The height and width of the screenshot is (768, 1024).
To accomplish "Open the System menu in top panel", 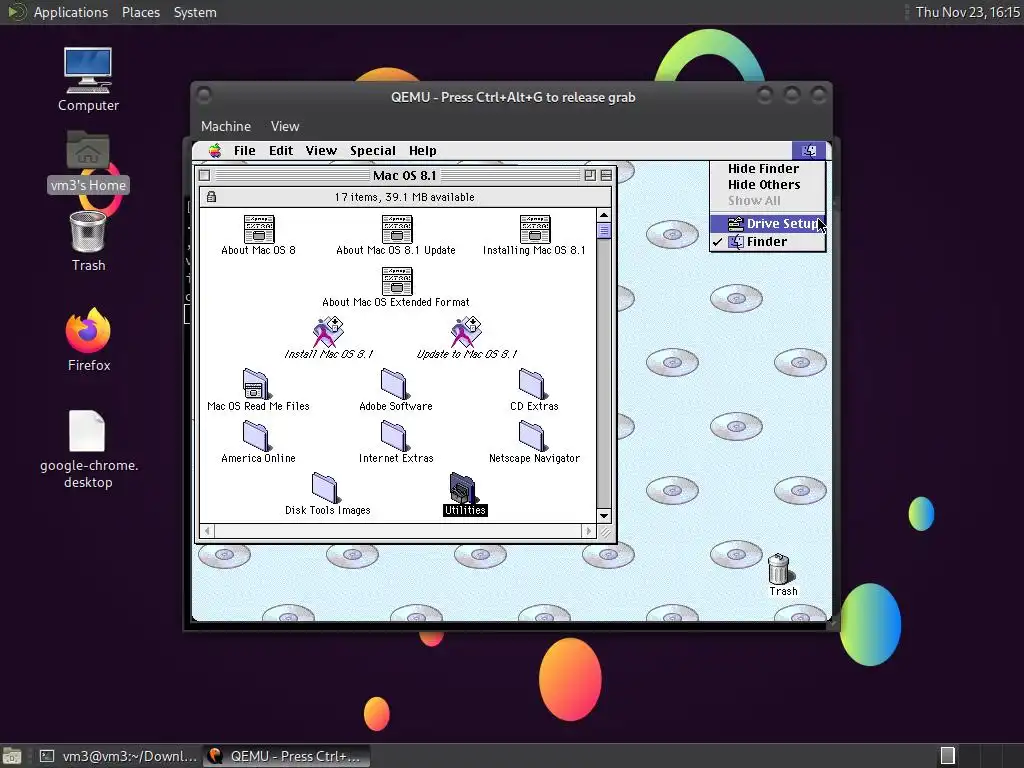I will pyautogui.click(x=195, y=12).
